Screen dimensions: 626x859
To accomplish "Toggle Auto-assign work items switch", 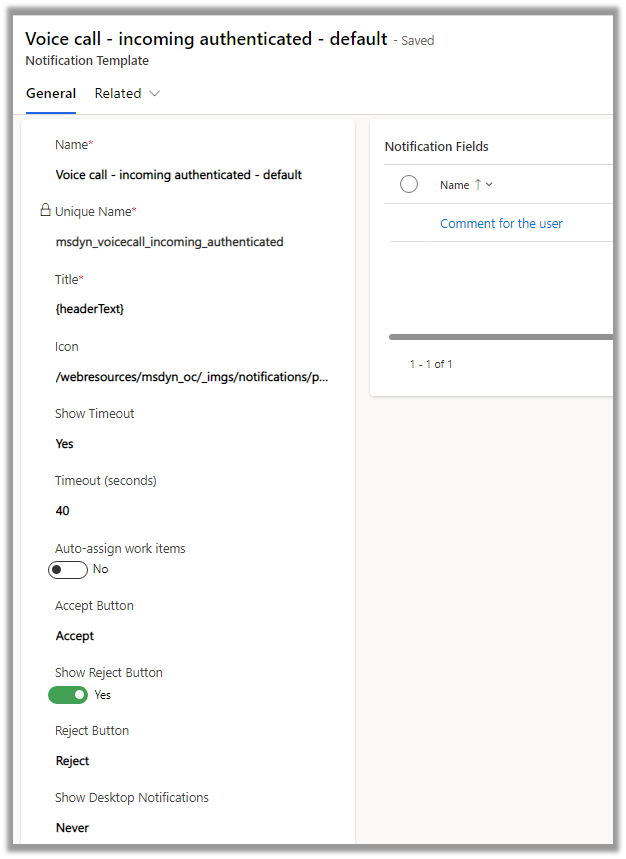I will pos(68,570).
